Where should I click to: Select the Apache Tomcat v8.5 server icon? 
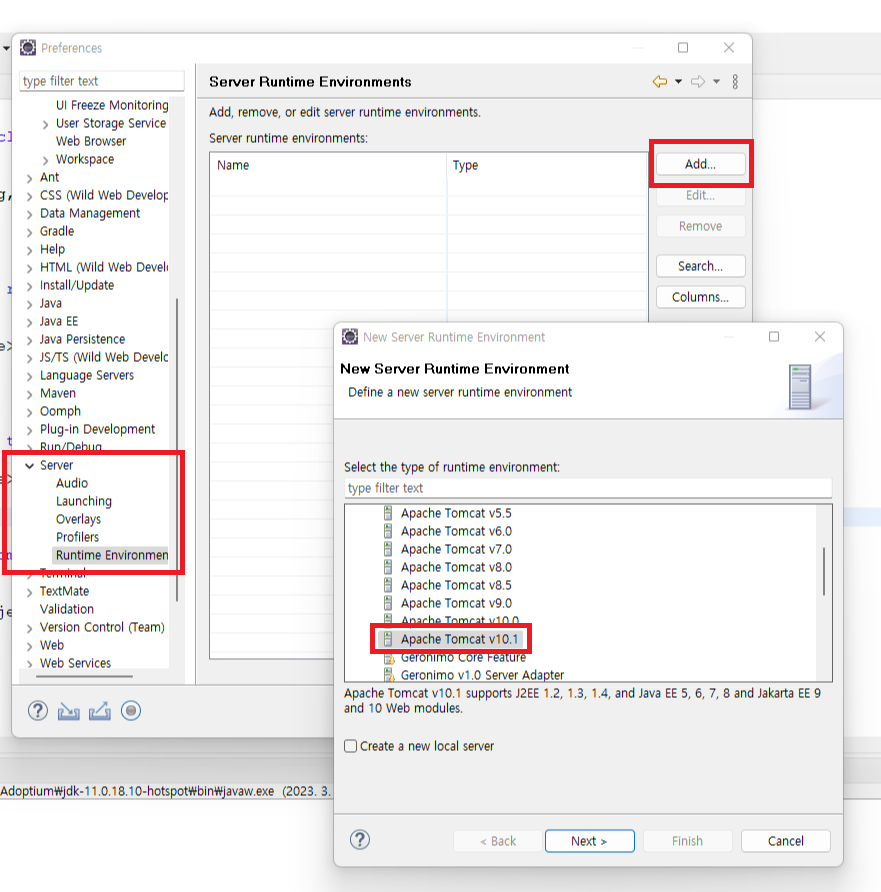388,585
